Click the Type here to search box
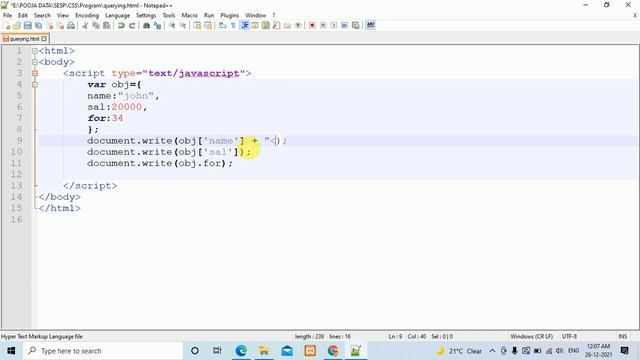Image resolution: width=640 pixels, height=360 pixels. [x=103, y=351]
